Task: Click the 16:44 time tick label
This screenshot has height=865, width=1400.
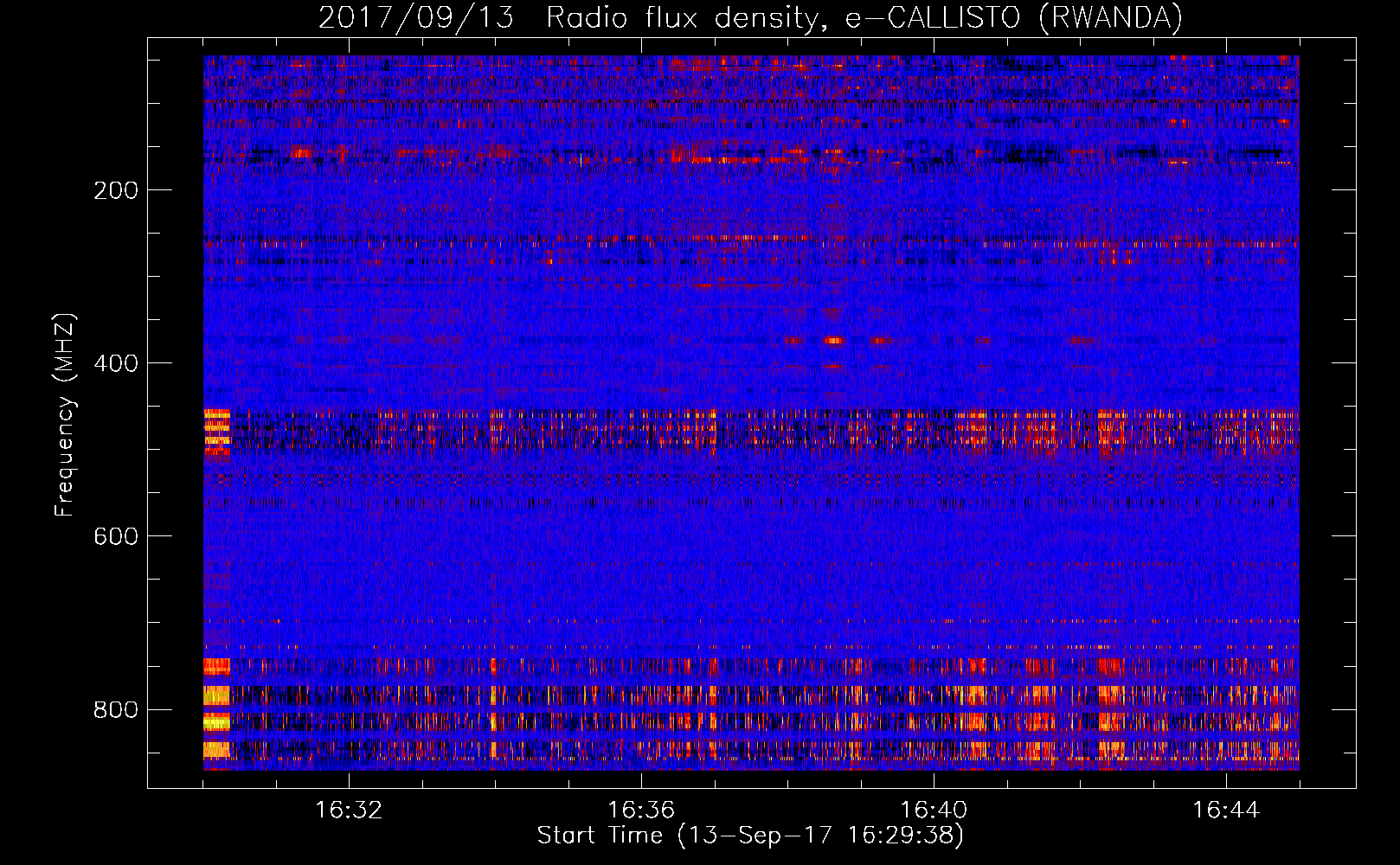Action: (x=1226, y=811)
